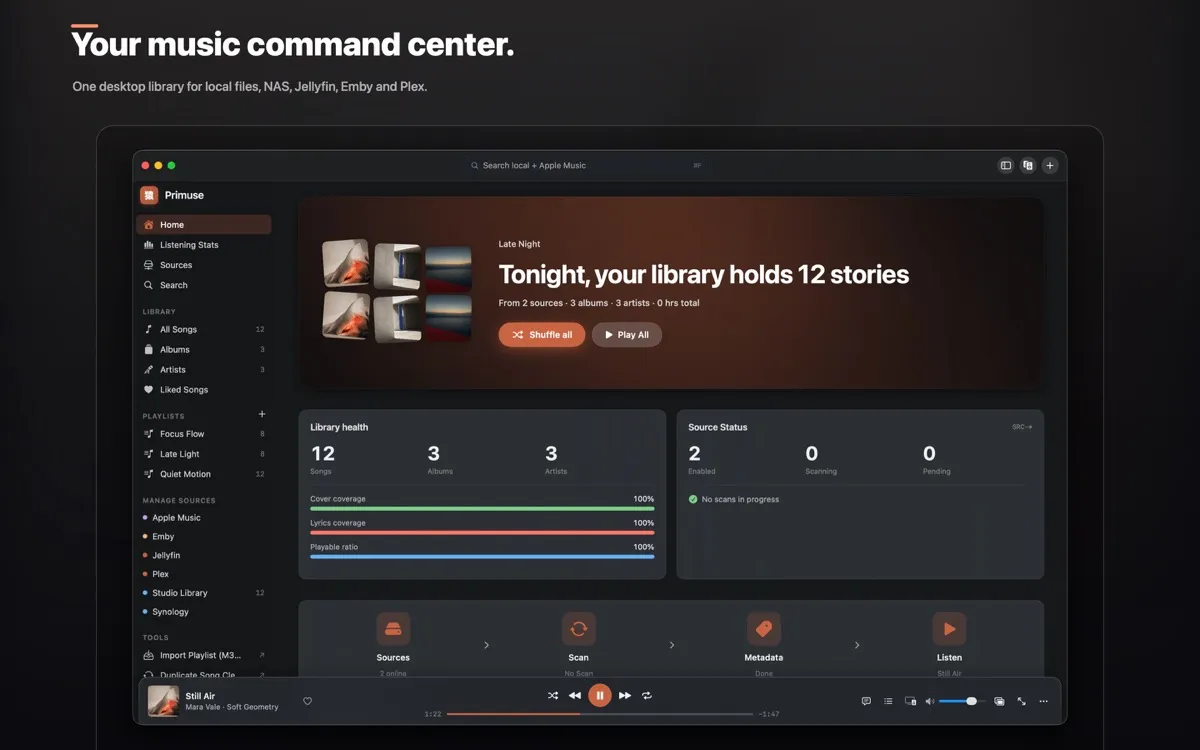Open the language translate icon in title bar

click(x=1028, y=165)
